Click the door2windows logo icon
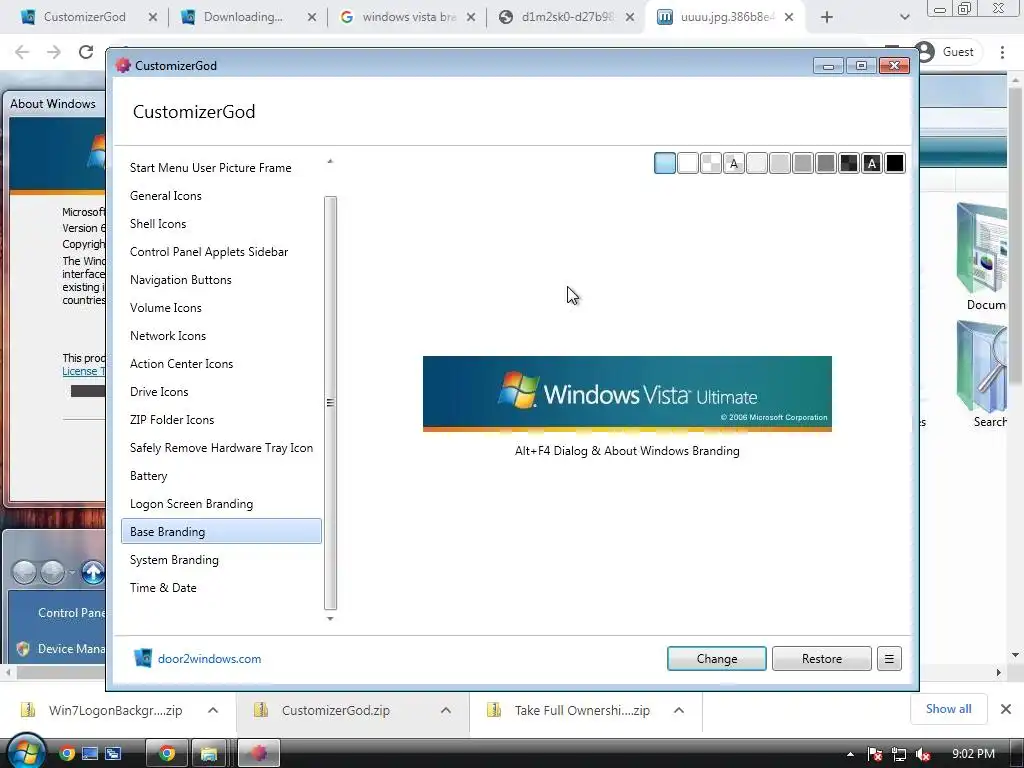The width and height of the screenshot is (1024, 768). tap(142, 658)
